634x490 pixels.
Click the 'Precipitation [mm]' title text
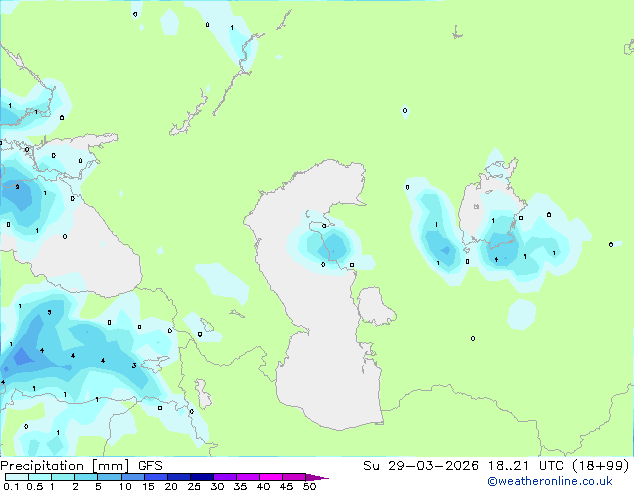pos(65,466)
